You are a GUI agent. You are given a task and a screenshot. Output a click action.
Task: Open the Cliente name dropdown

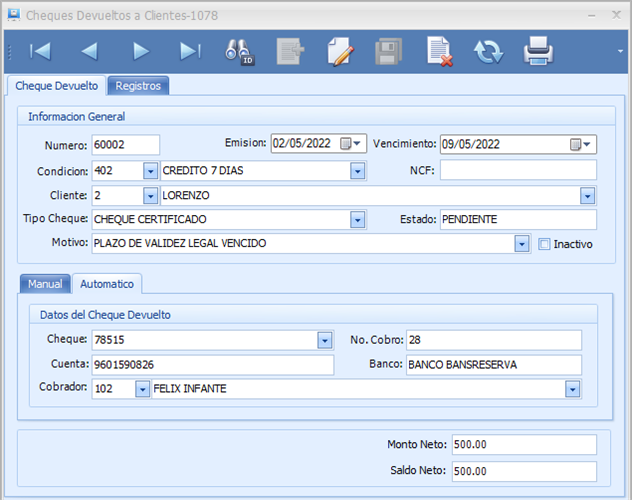587,195
